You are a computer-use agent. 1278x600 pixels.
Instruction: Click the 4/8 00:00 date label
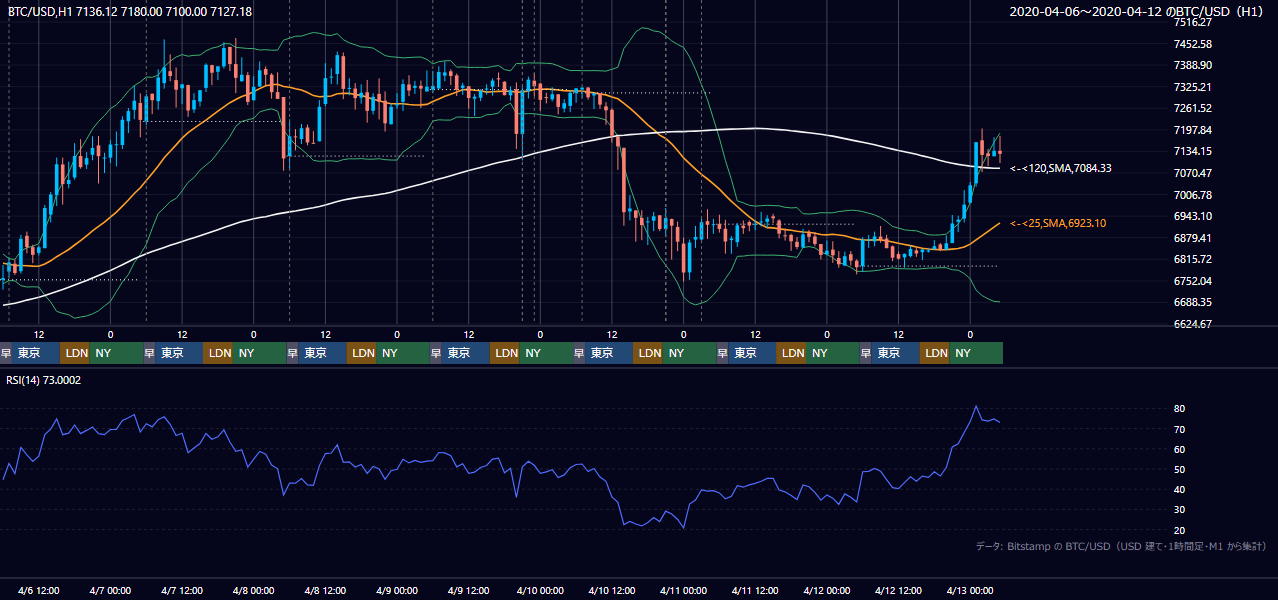[x=253, y=591]
